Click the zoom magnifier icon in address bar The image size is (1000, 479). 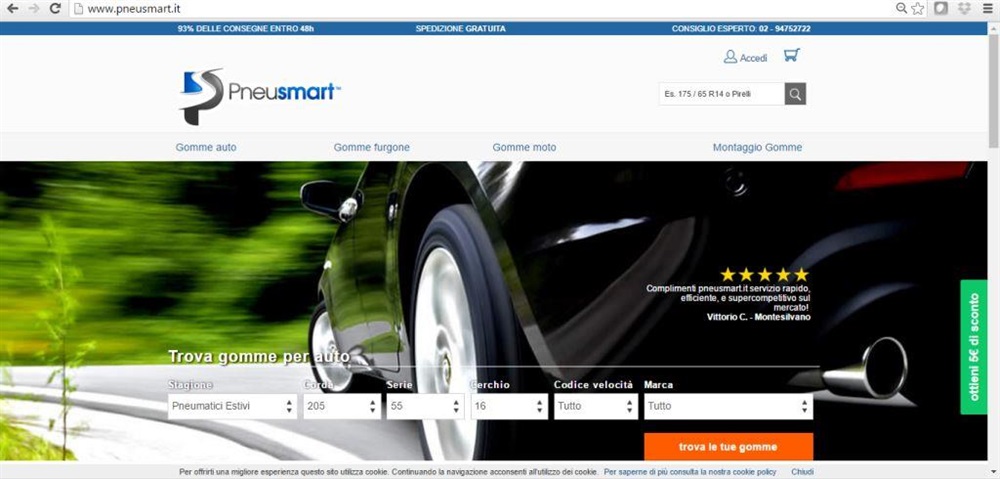point(901,8)
